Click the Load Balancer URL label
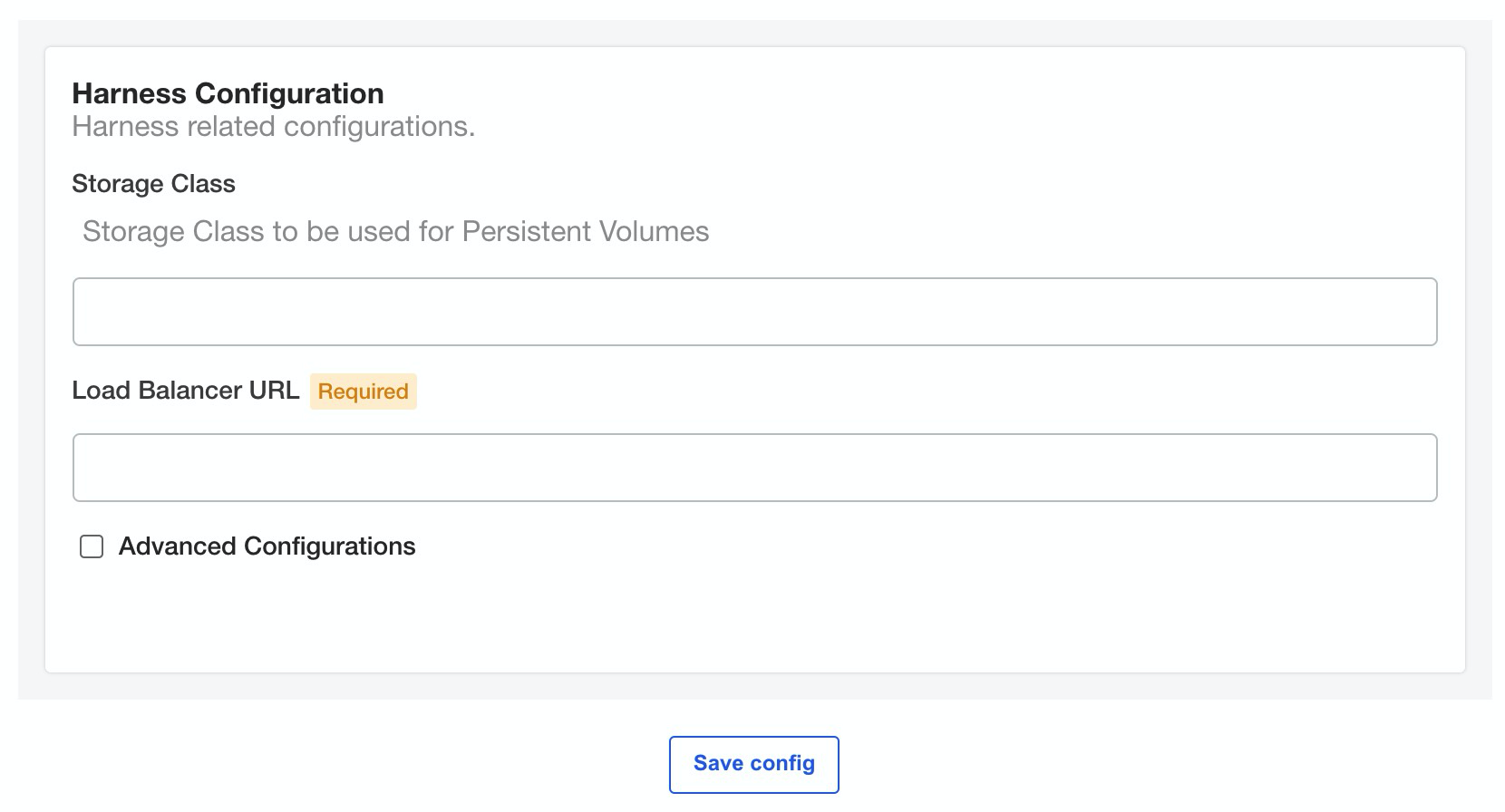The height and width of the screenshot is (812, 1505). 185,391
